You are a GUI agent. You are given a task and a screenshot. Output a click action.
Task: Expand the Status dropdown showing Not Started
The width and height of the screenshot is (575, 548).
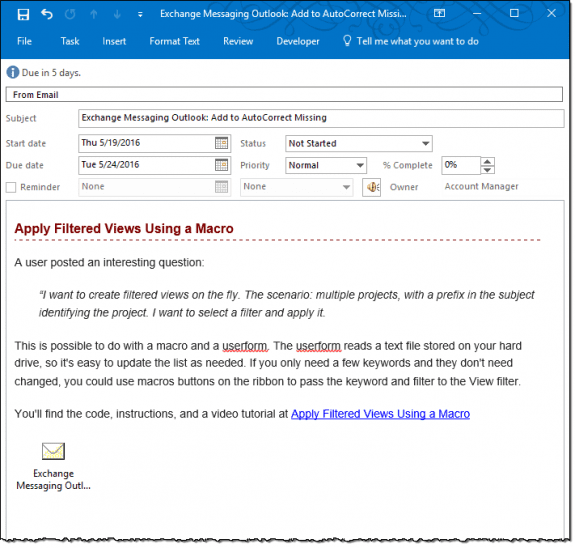point(425,143)
